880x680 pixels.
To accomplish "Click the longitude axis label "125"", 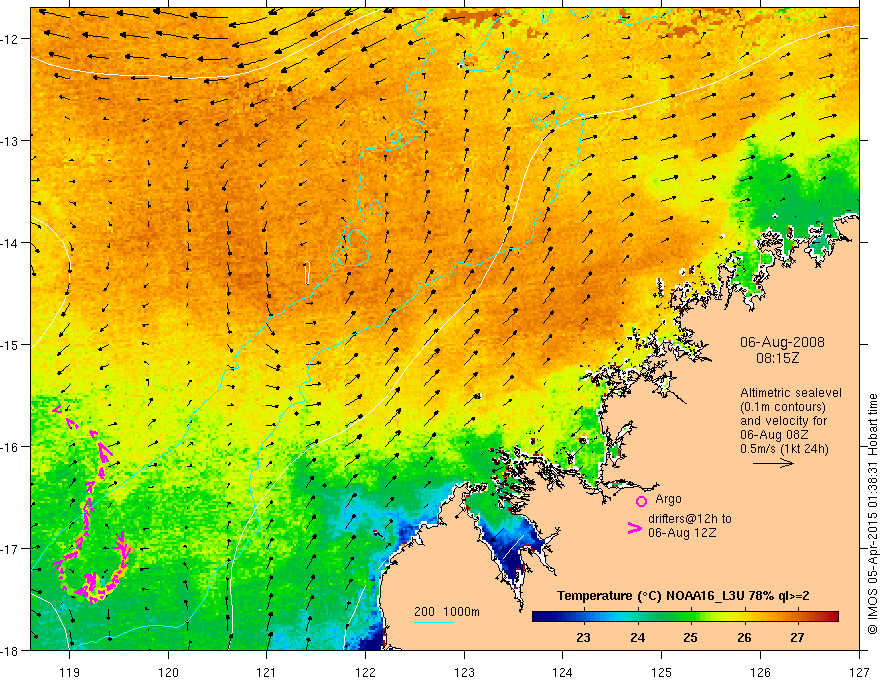I will click(x=662, y=672).
